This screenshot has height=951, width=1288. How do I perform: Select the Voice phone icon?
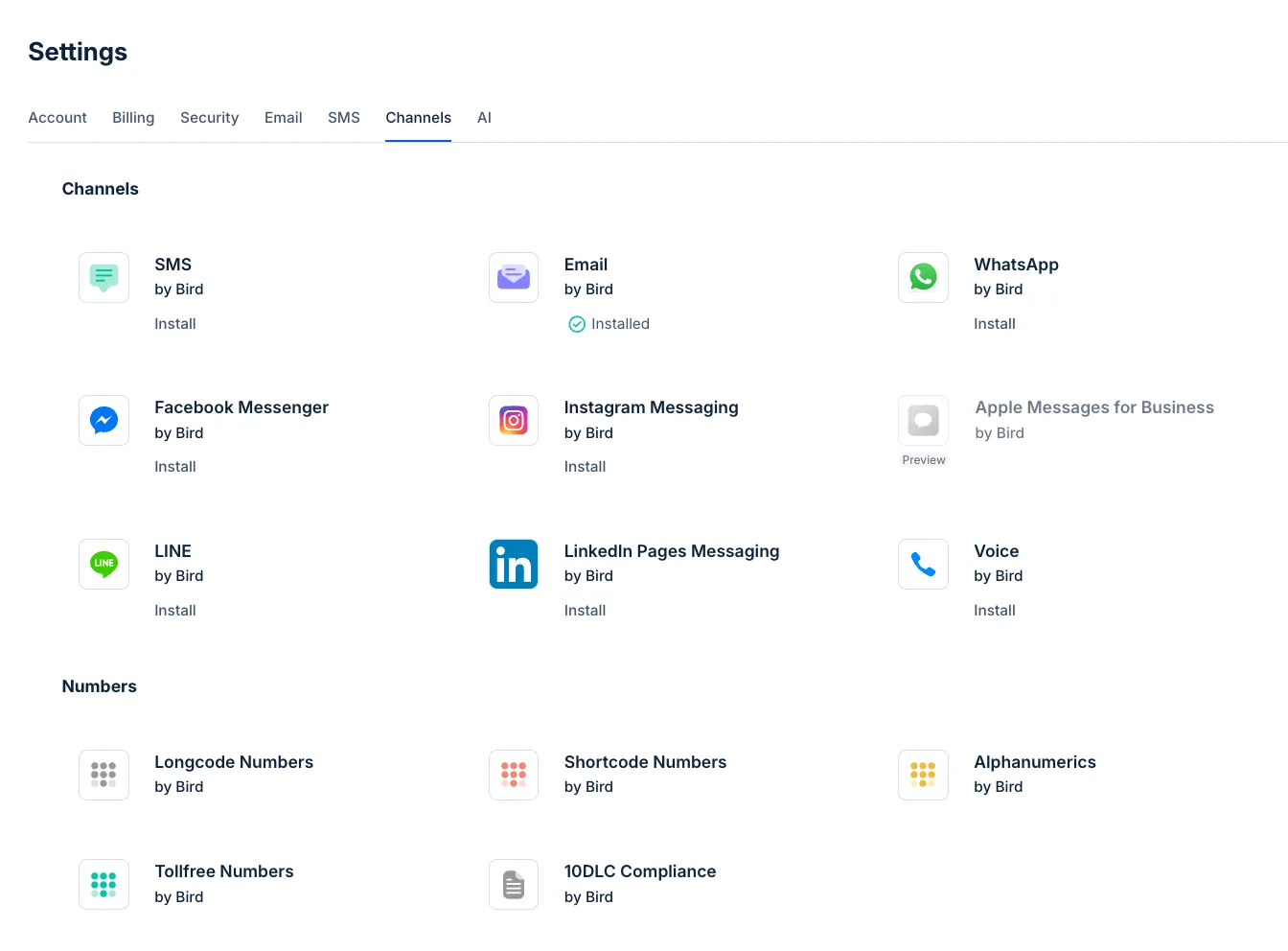click(x=923, y=564)
